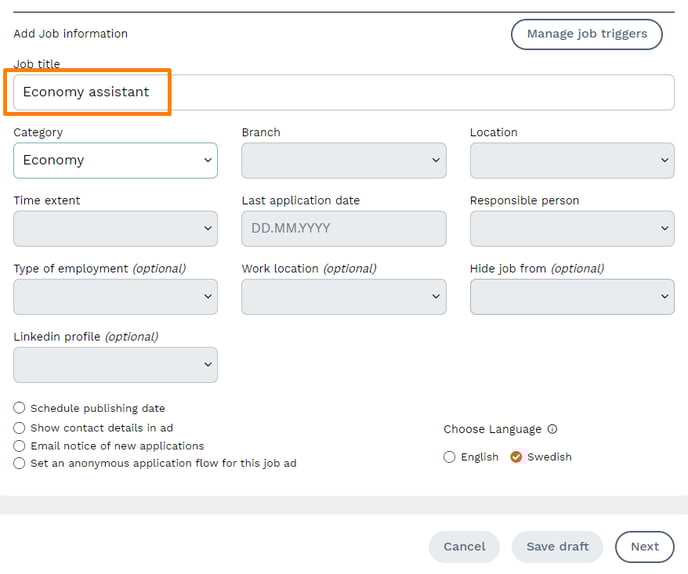This screenshot has width=688, height=574.
Task: Enable anonymous application flow option
Action: [x=20, y=463]
